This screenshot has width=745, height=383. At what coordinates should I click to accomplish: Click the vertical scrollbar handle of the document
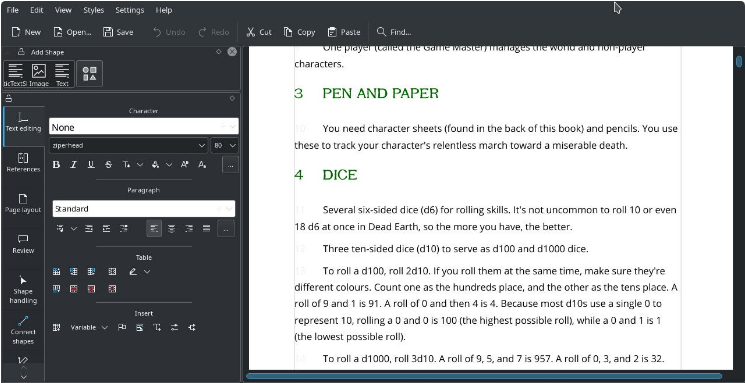coord(739,62)
